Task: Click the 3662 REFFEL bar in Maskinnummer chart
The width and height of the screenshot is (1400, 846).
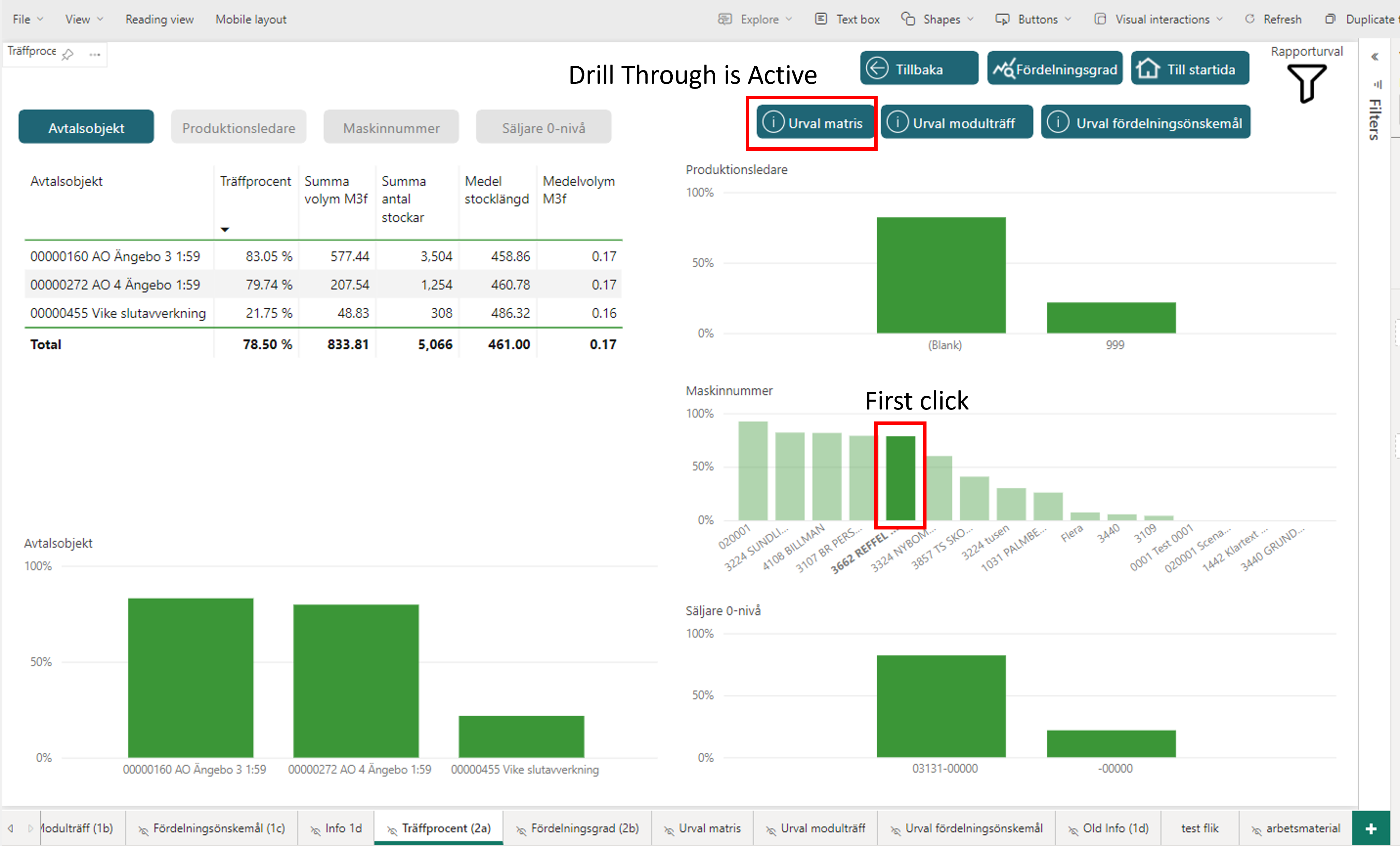Action: (x=901, y=478)
